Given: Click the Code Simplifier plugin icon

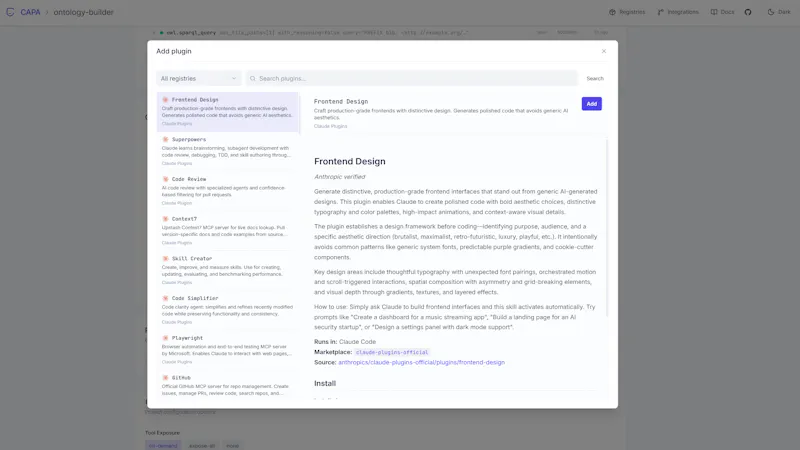Looking at the screenshot, I should pyautogui.click(x=165, y=298).
